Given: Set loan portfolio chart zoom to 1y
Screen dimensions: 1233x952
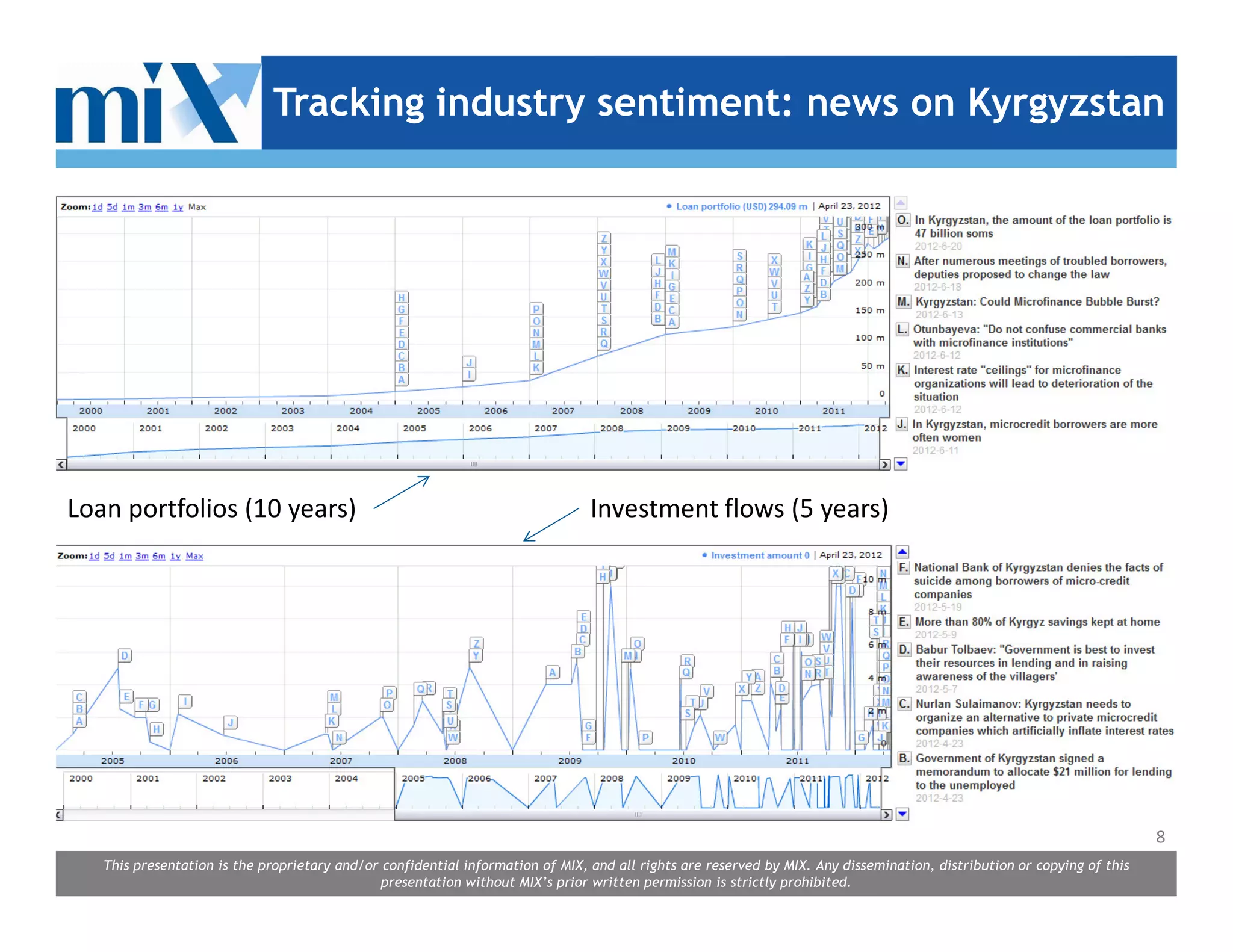Looking at the screenshot, I should pos(178,207).
